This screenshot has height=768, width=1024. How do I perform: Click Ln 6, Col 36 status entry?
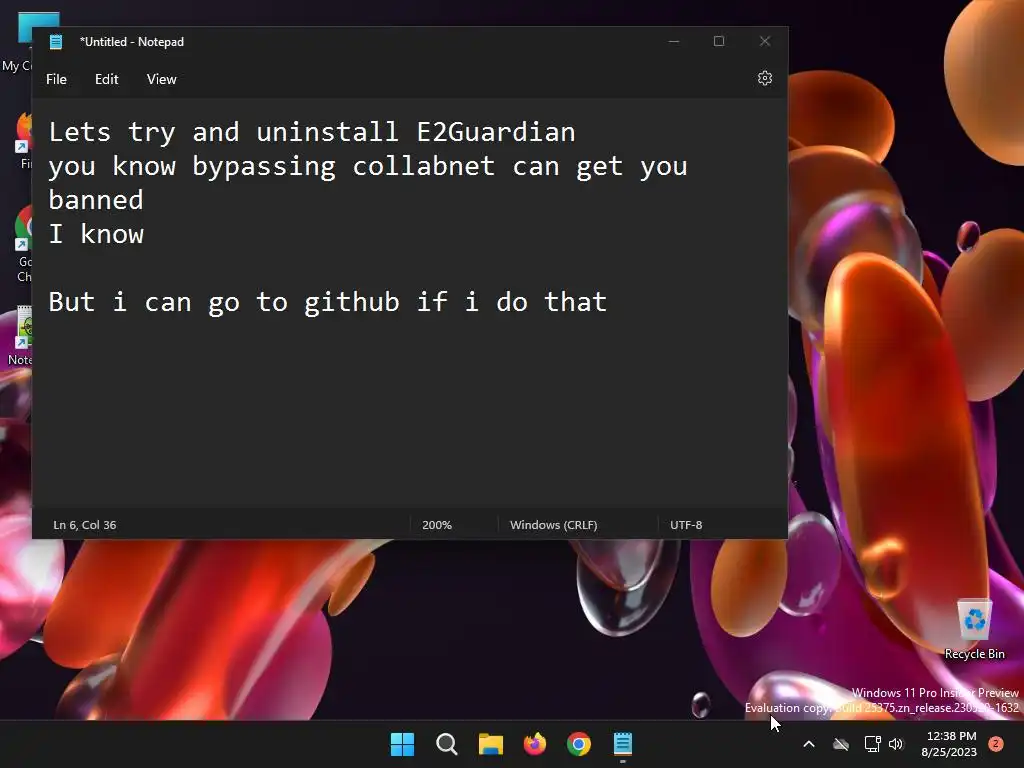click(x=85, y=525)
